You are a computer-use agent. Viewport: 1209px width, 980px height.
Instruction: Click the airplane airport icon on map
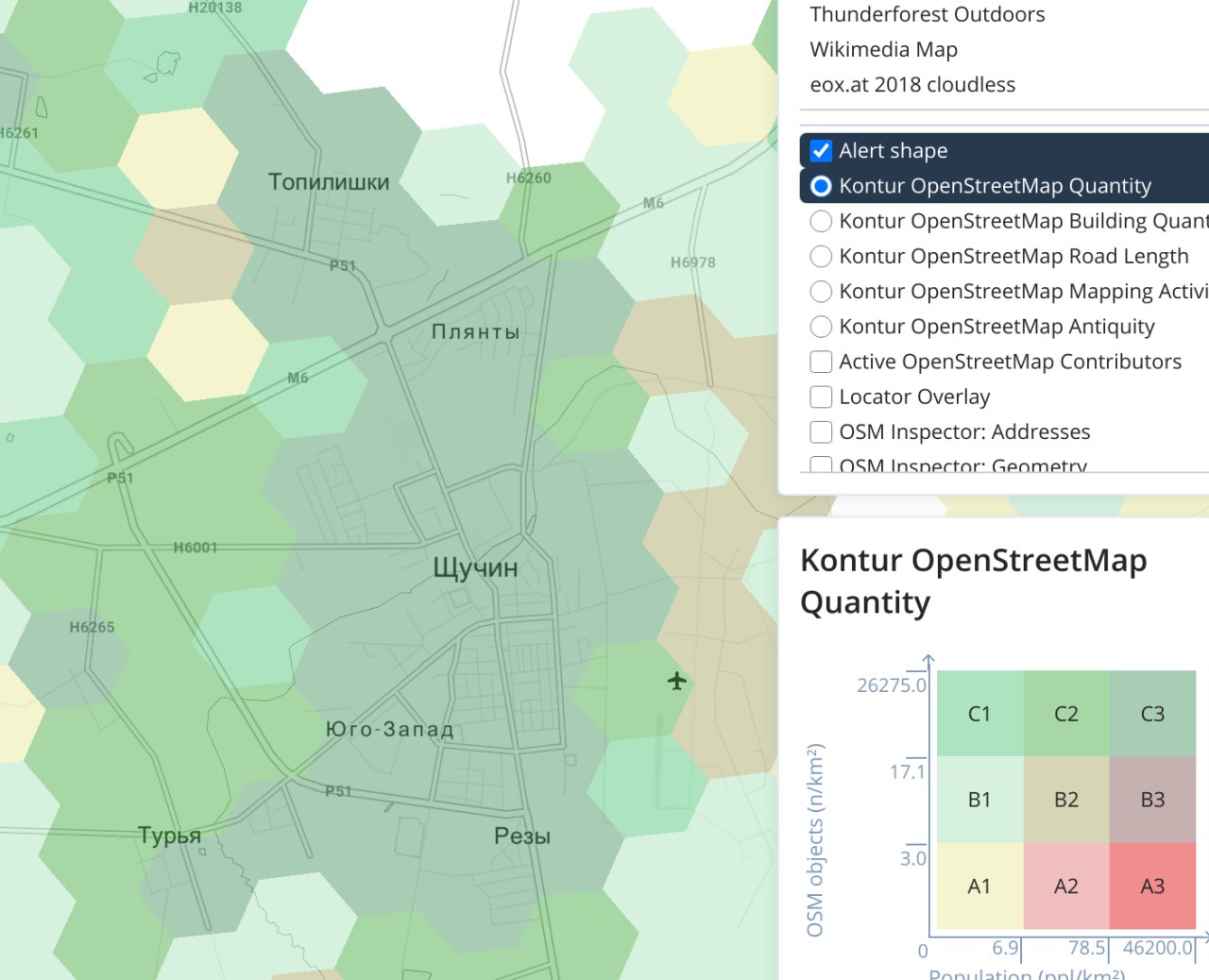[x=676, y=680]
